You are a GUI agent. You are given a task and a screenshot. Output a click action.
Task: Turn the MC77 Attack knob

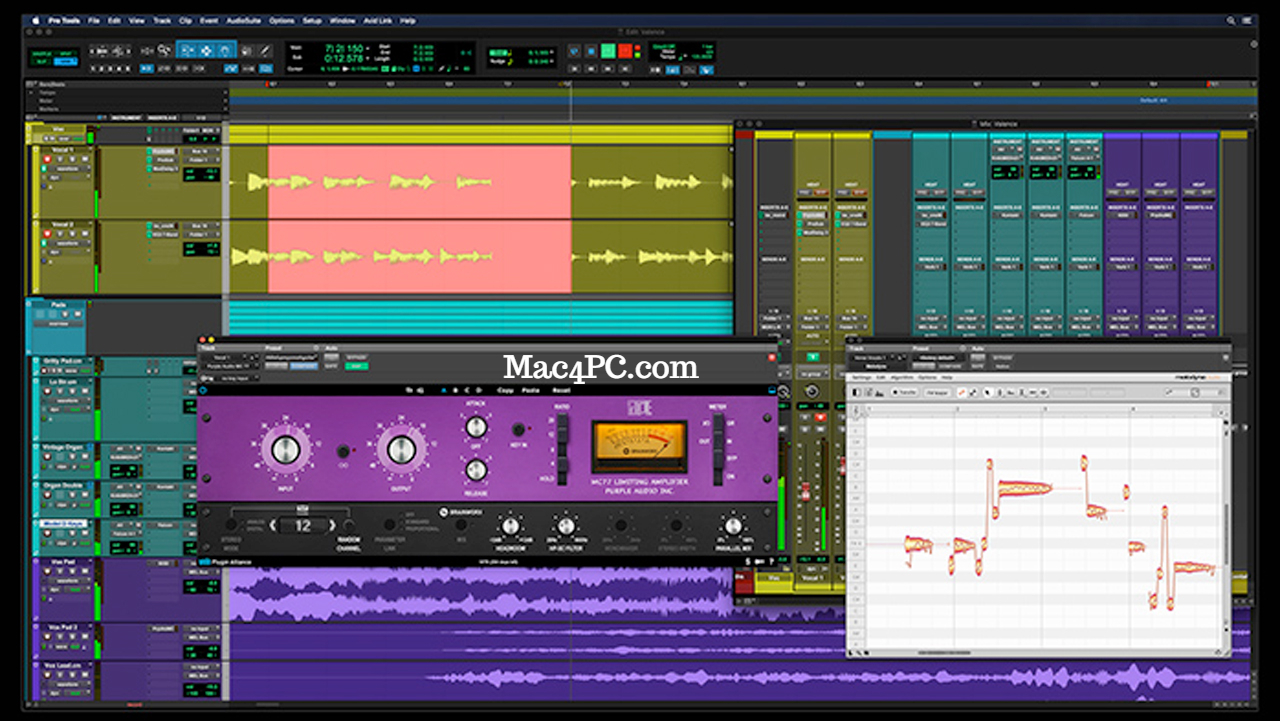pyautogui.click(x=476, y=428)
